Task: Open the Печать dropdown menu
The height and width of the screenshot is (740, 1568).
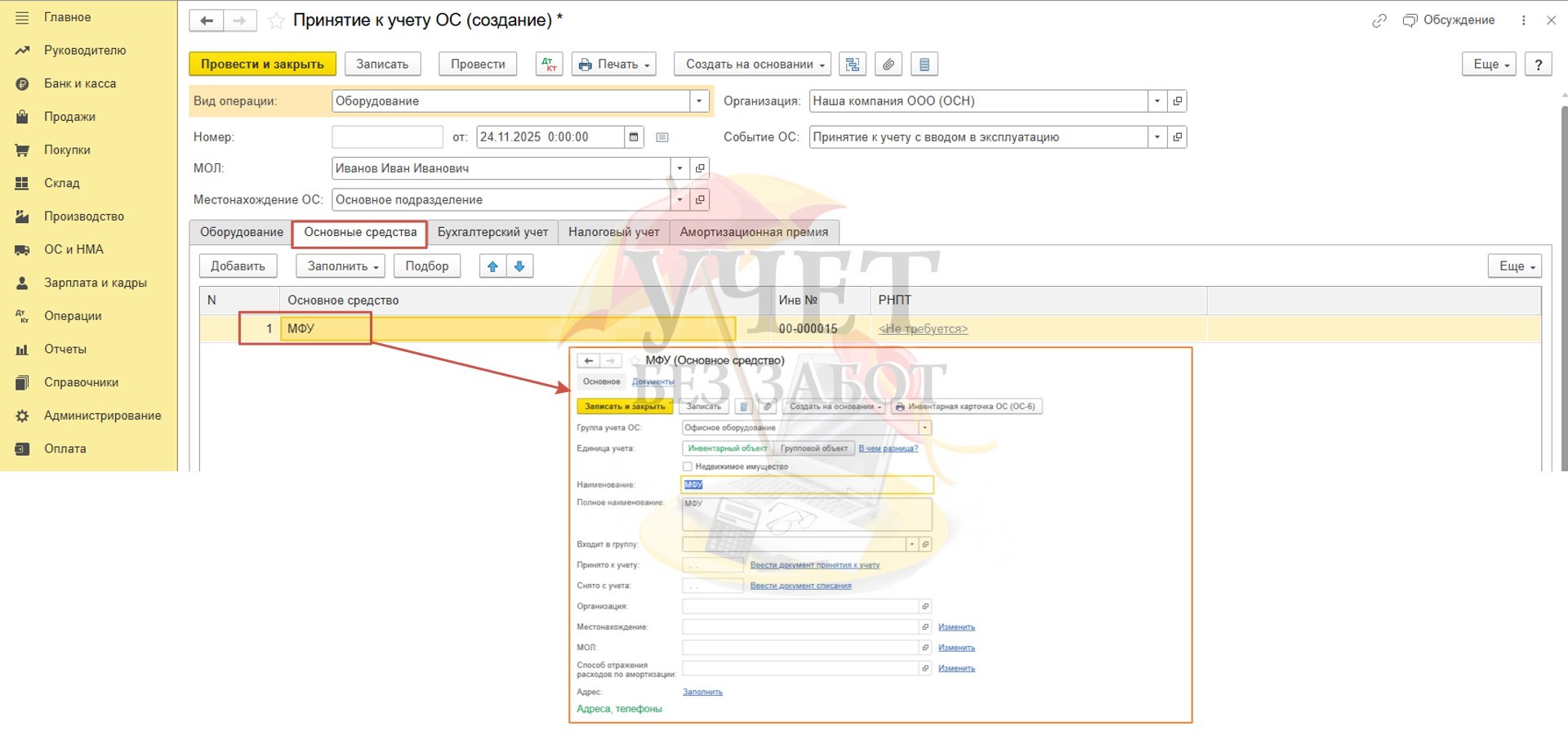Action: pos(614,65)
